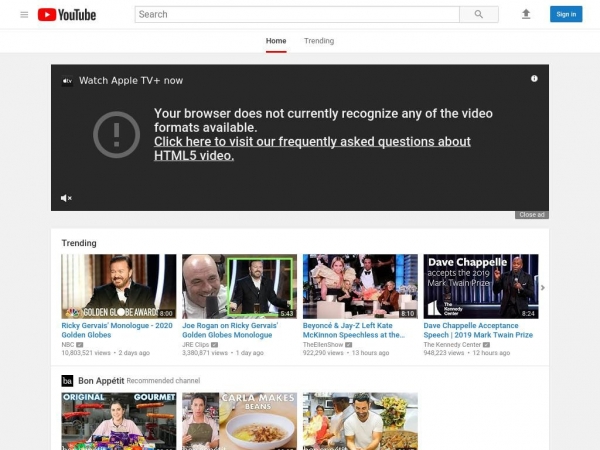Click the Sign in button

pos(566,14)
